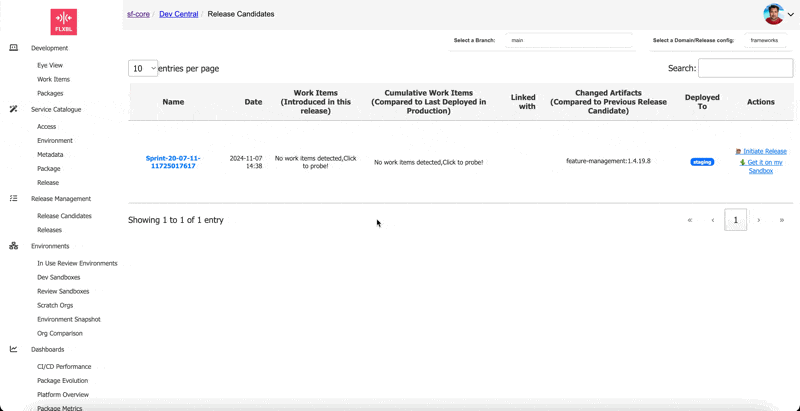Screen dimensions: 800x411
Task: Click the Initiate Release link
Action: [765, 151]
